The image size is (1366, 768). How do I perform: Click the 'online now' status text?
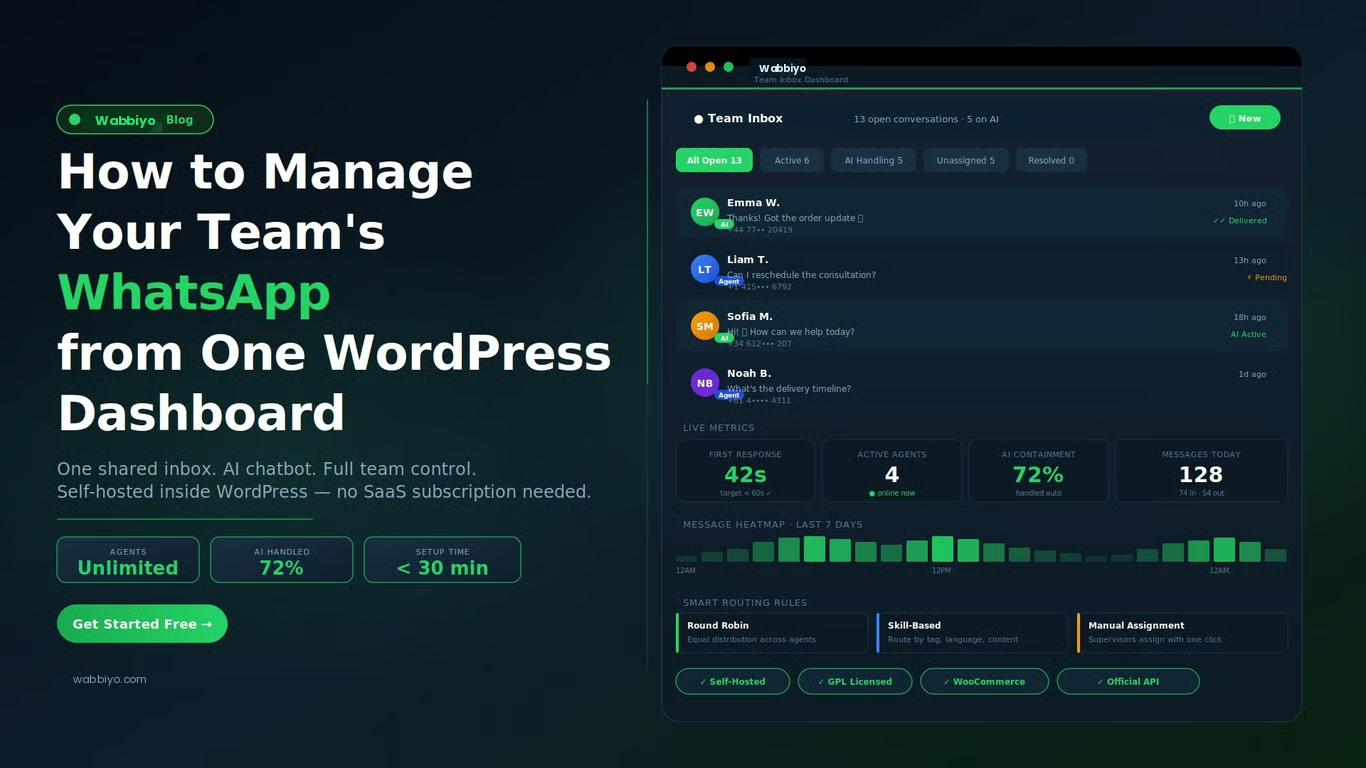pos(892,493)
